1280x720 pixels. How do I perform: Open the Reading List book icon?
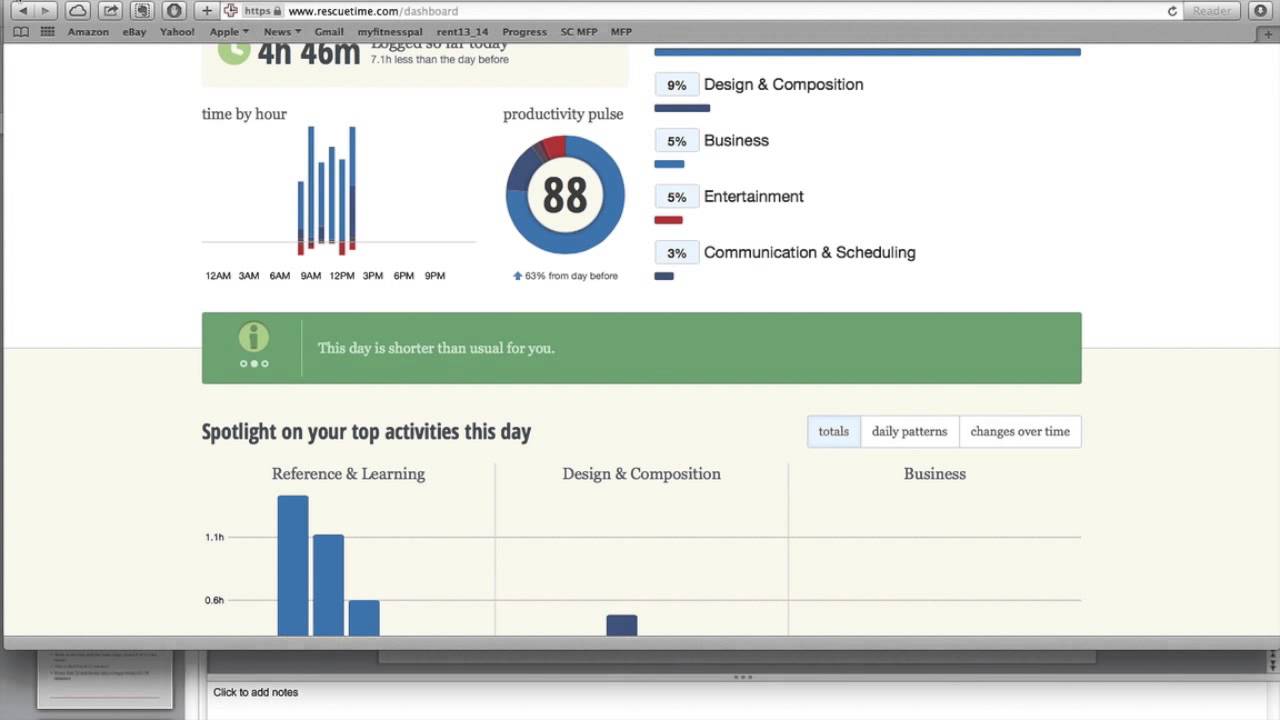tap(21, 32)
